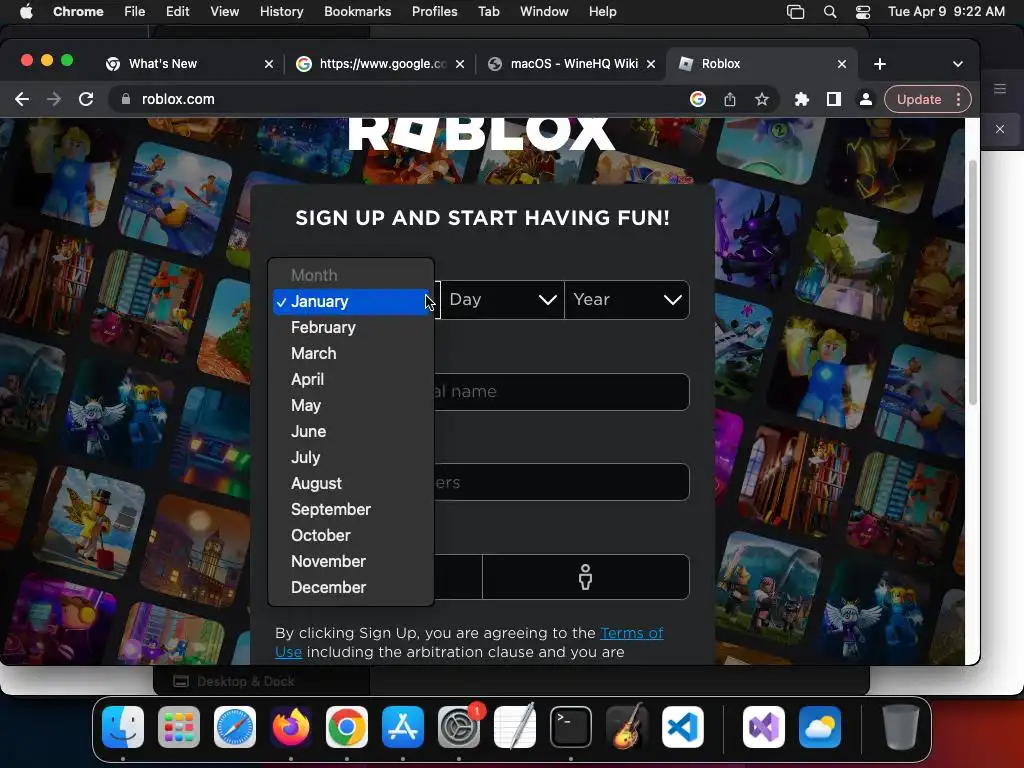Image resolution: width=1024 pixels, height=768 pixels.
Task: Click the browser forward arrow
Action: (54, 99)
